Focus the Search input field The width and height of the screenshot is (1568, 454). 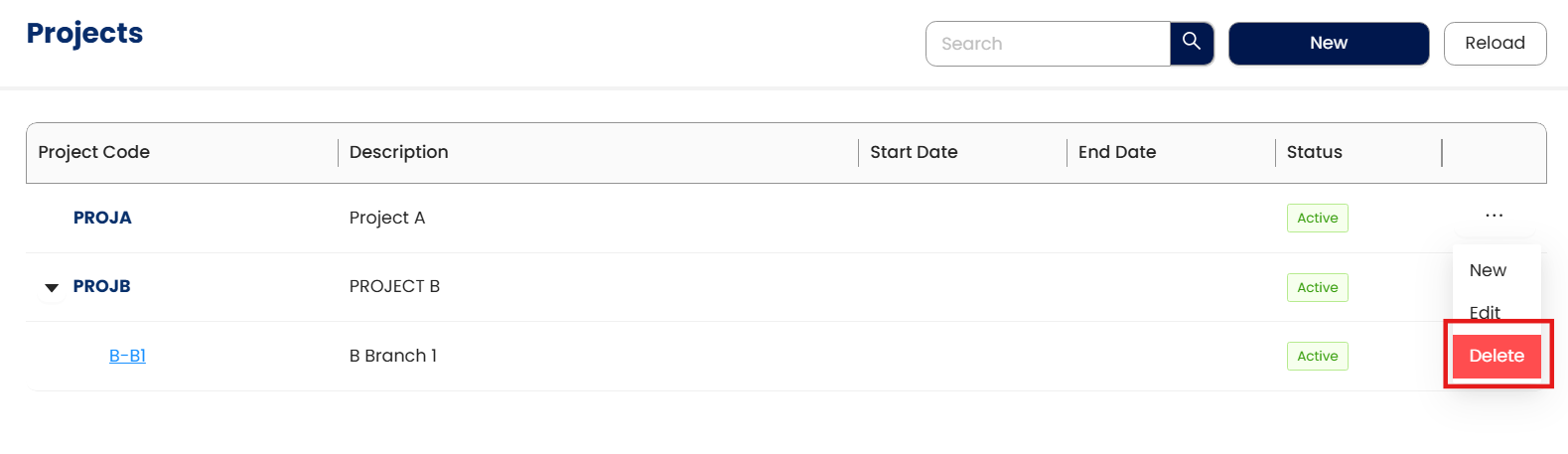1048,44
